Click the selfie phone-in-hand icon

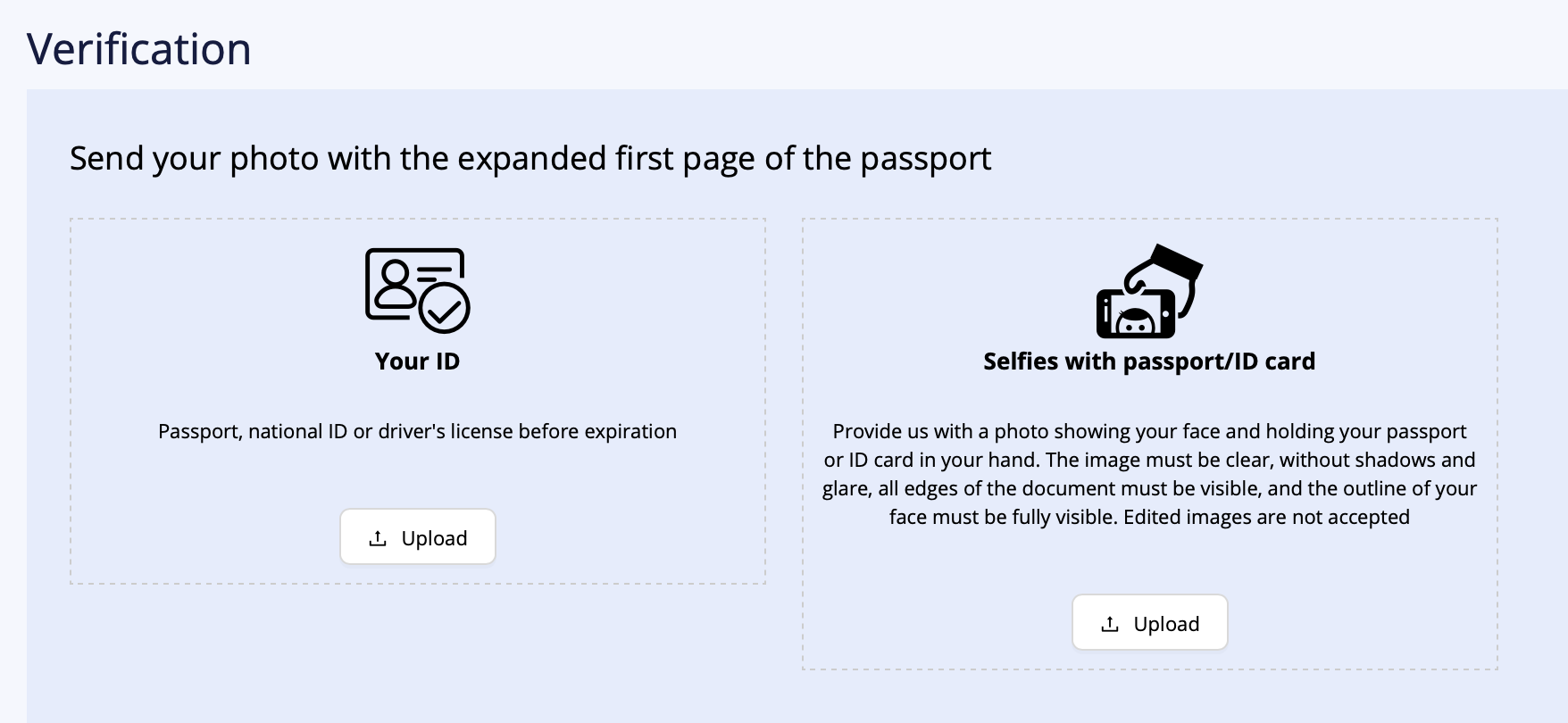point(1149,291)
